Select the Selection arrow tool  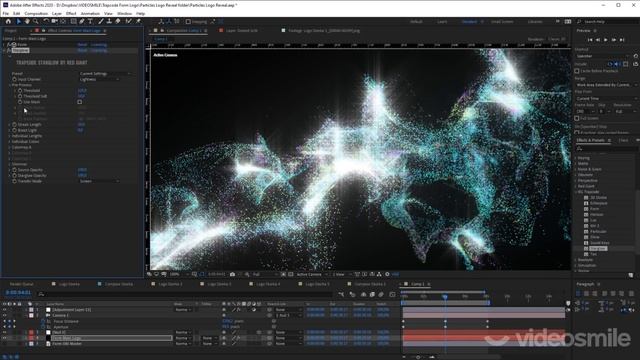point(19,21)
